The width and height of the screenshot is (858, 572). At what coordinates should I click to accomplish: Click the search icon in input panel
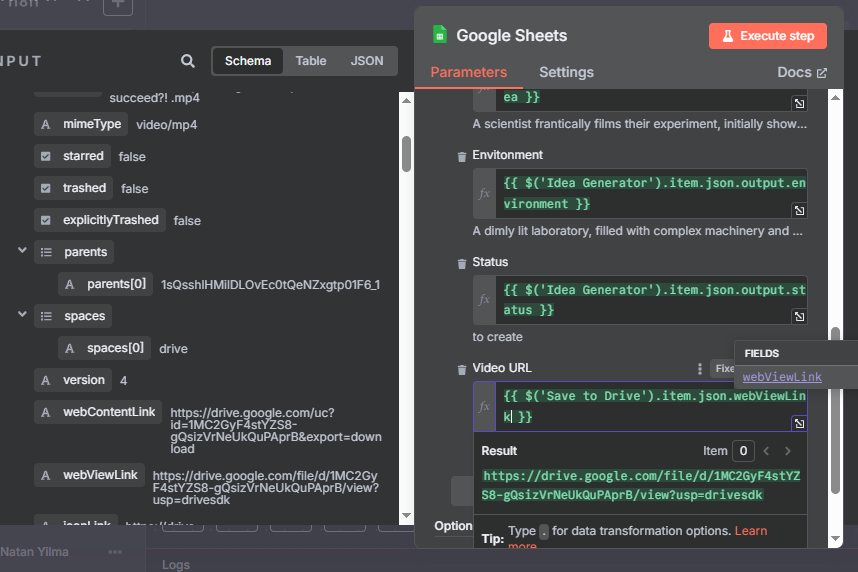pos(188,61)
